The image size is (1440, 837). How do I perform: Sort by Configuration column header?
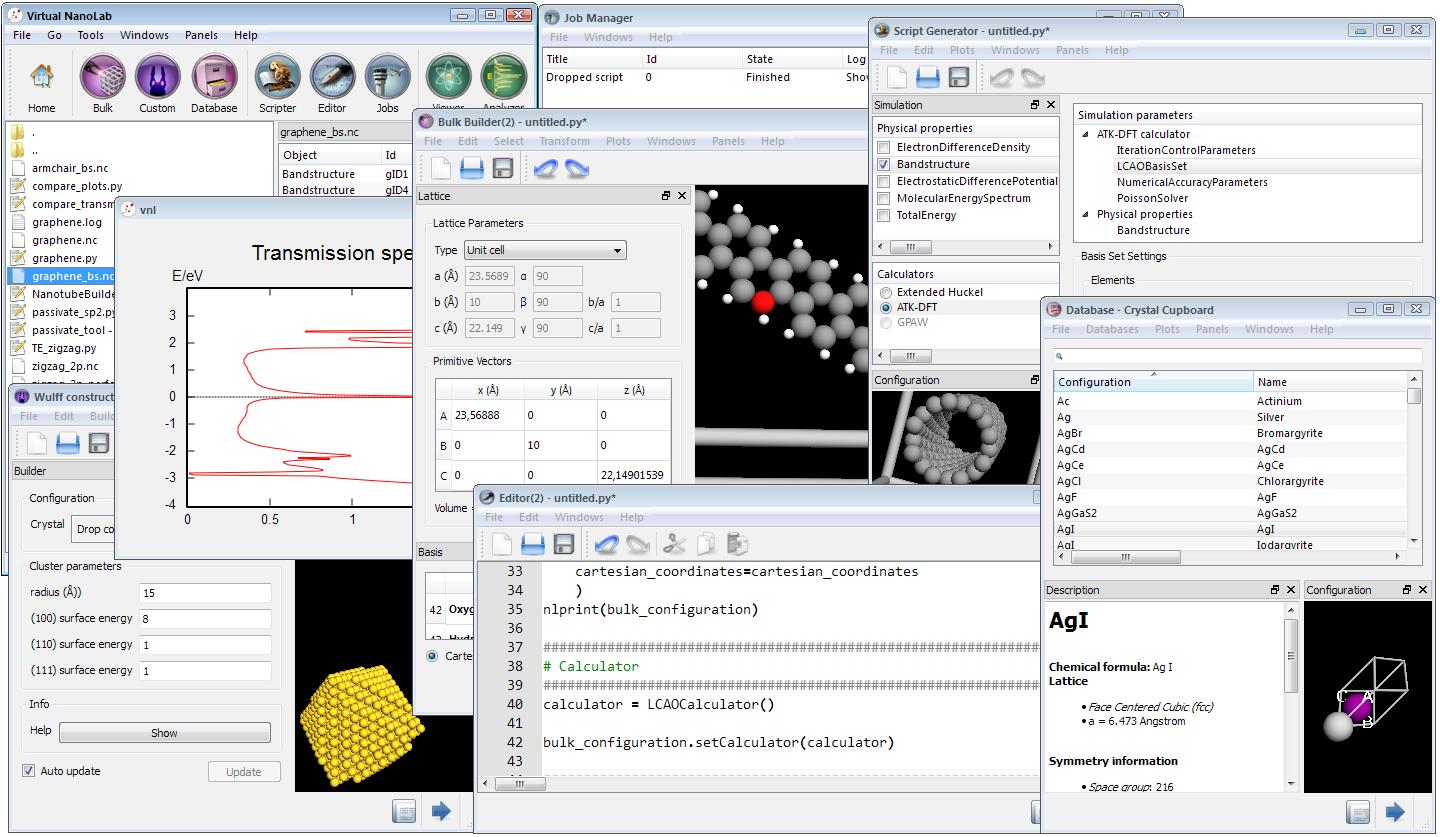[x=1153, y=381]
